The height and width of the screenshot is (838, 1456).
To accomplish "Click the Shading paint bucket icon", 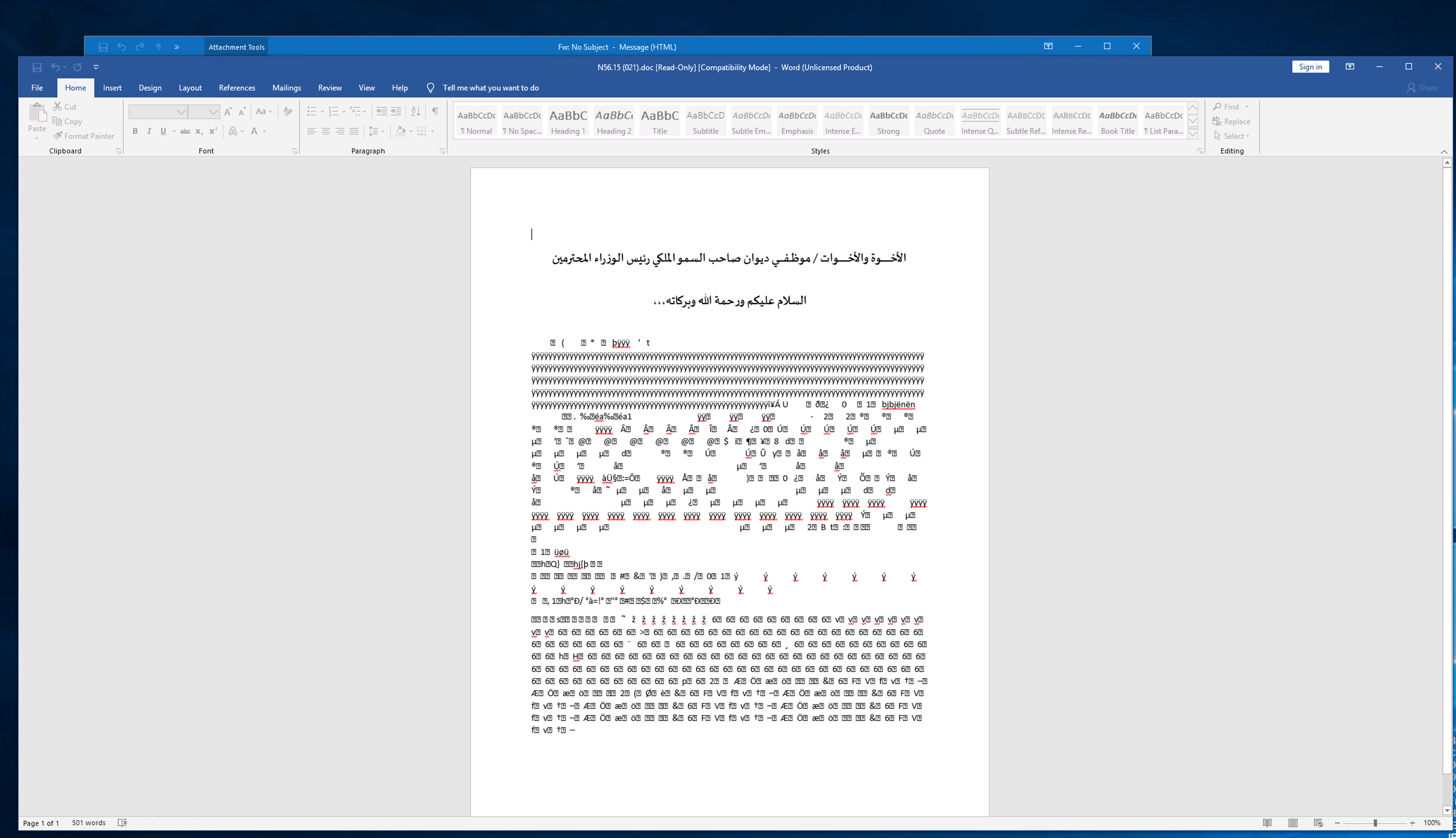I will (401, 131).
